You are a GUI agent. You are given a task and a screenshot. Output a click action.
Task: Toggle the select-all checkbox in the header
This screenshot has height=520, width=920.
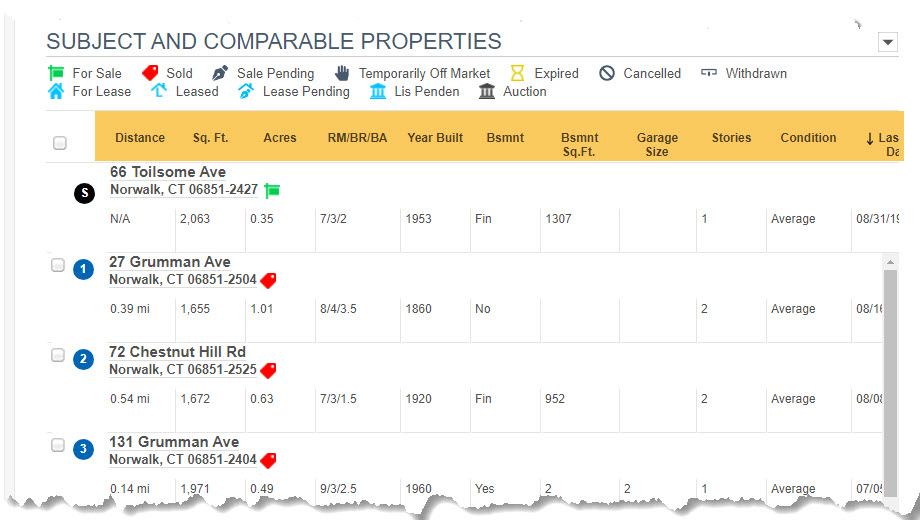click(x=59, y=143)
